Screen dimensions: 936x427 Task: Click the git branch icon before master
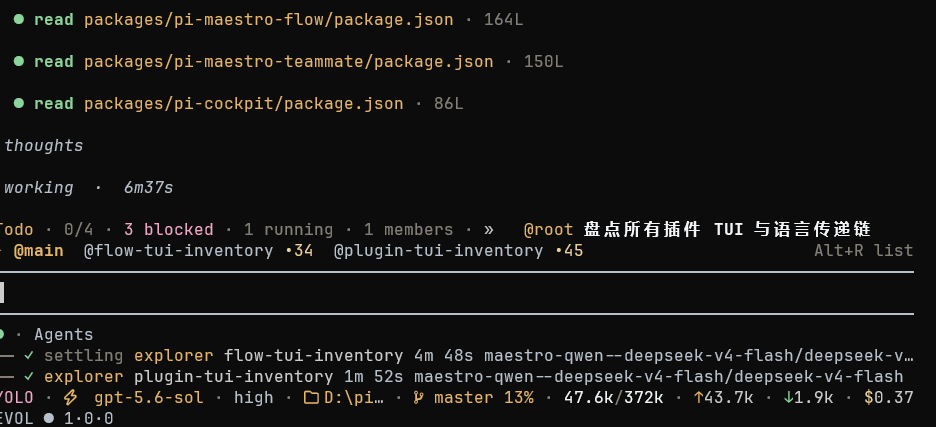(x=419, y=398)
